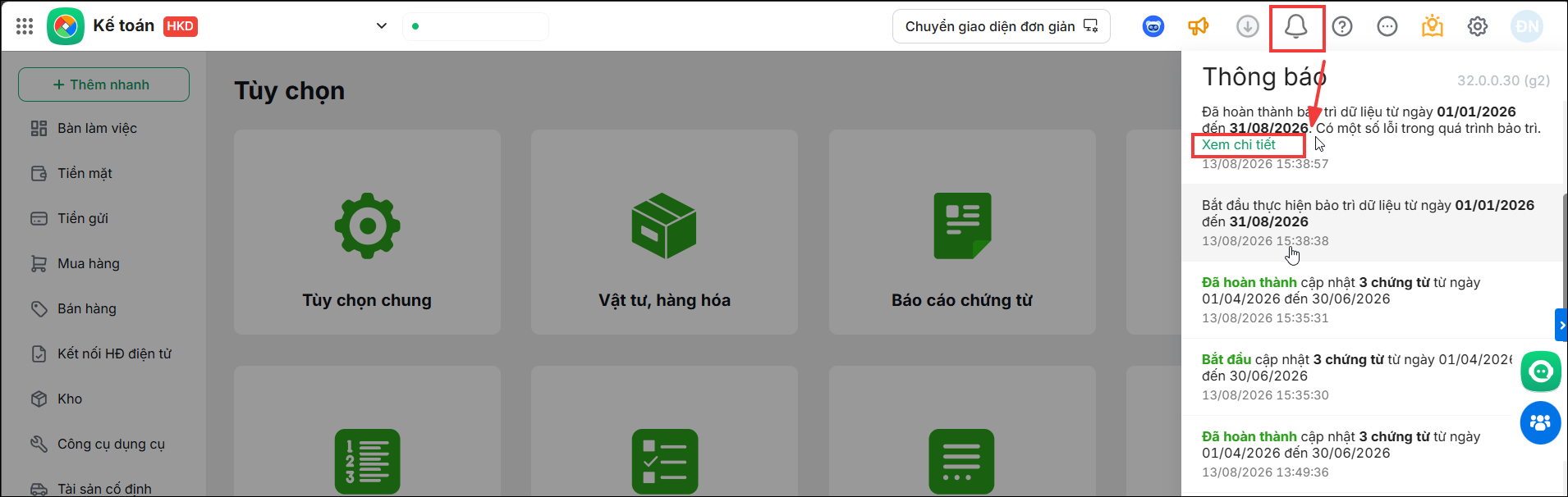Expand the blue side-panel arrow tab
This screenshot has width=1568, height=497.
point(1561,325)
